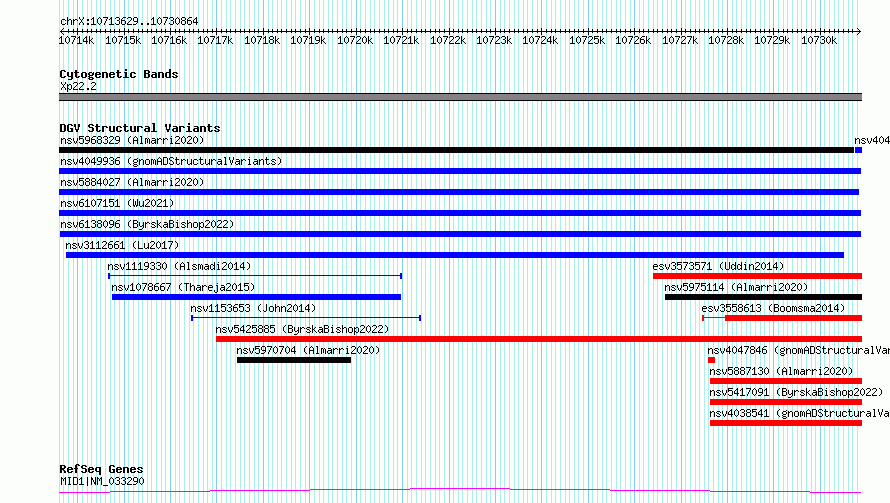The height and width of the screenshot is (503, 890).
Task: Click the thin blue nsv1119330 interval line
Action: (255, 276)
